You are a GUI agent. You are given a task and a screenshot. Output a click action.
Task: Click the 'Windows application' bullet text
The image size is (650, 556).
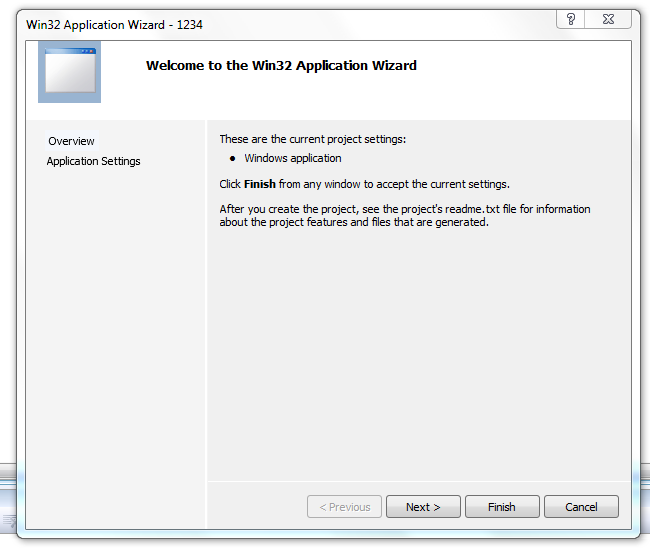pyautogui.click(x=293, y=158)
